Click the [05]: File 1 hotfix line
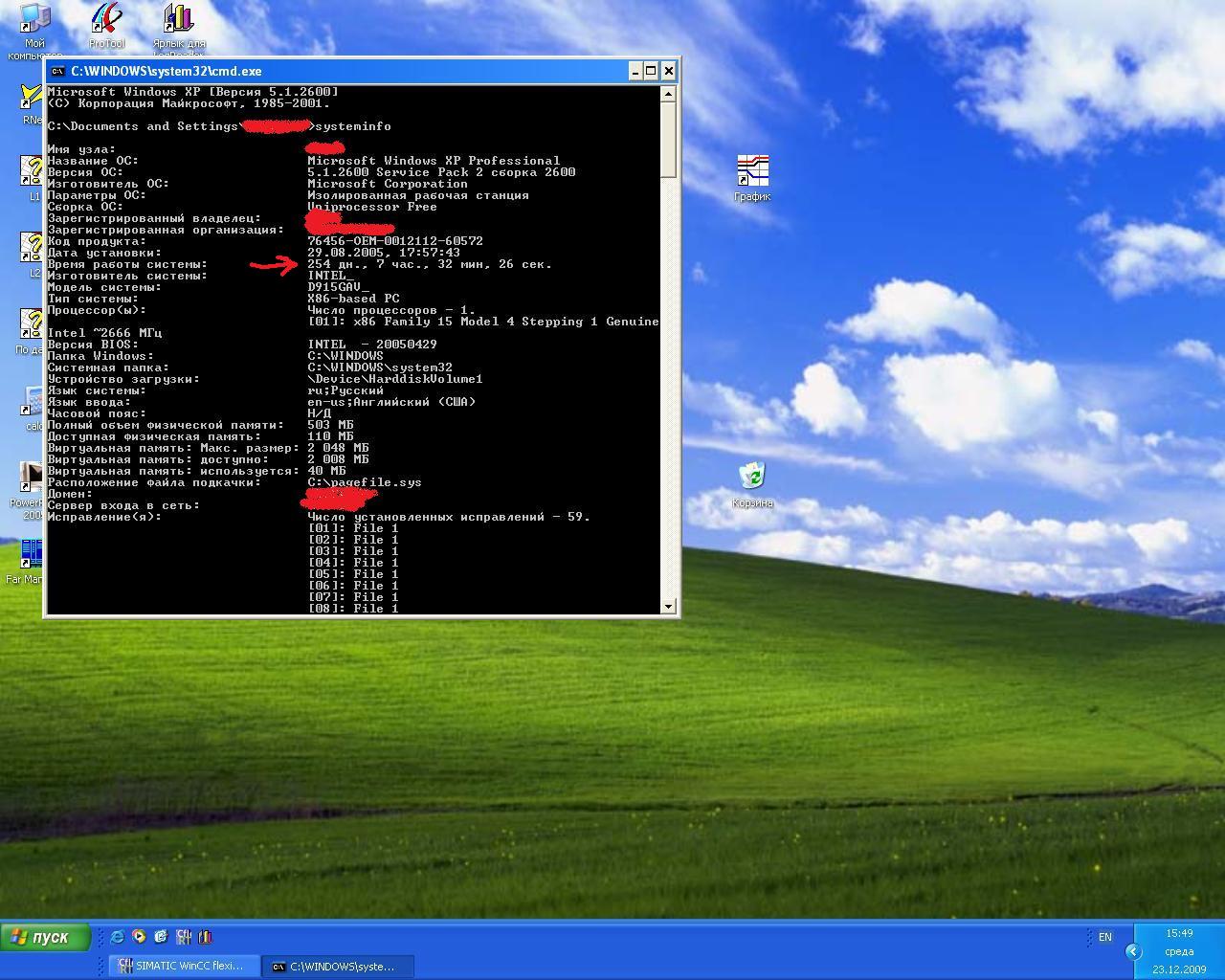 pyautogui.click(x=353, y=574)
